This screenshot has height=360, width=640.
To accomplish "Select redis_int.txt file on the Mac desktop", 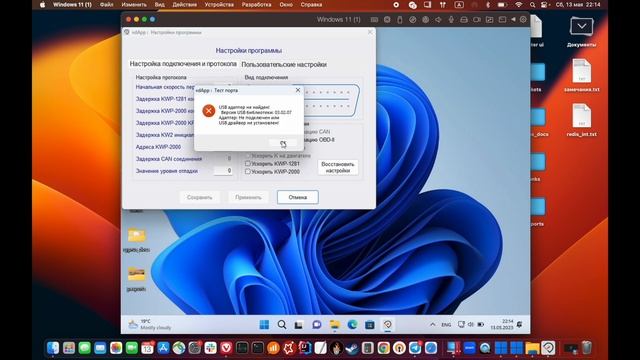I will [x=582, y=120].
